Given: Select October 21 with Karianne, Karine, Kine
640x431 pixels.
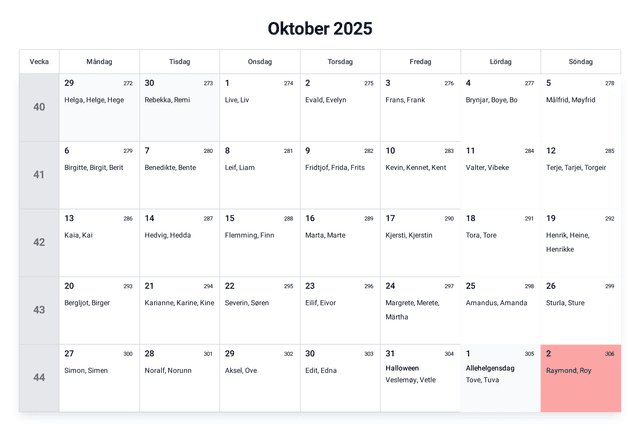Looking at the screenshot, I should click(x=179, y=310).
